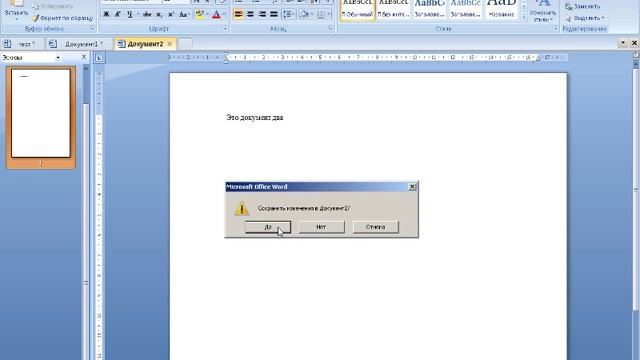Click Нет to discard changes

[321, 227]
